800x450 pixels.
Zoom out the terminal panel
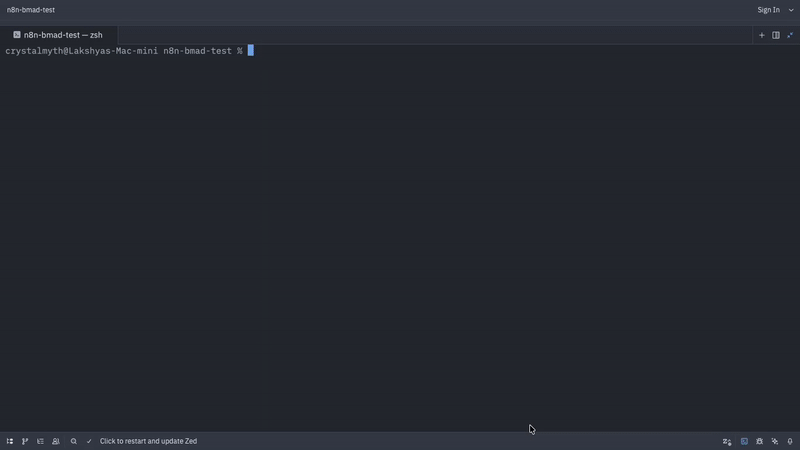point(790,35)
